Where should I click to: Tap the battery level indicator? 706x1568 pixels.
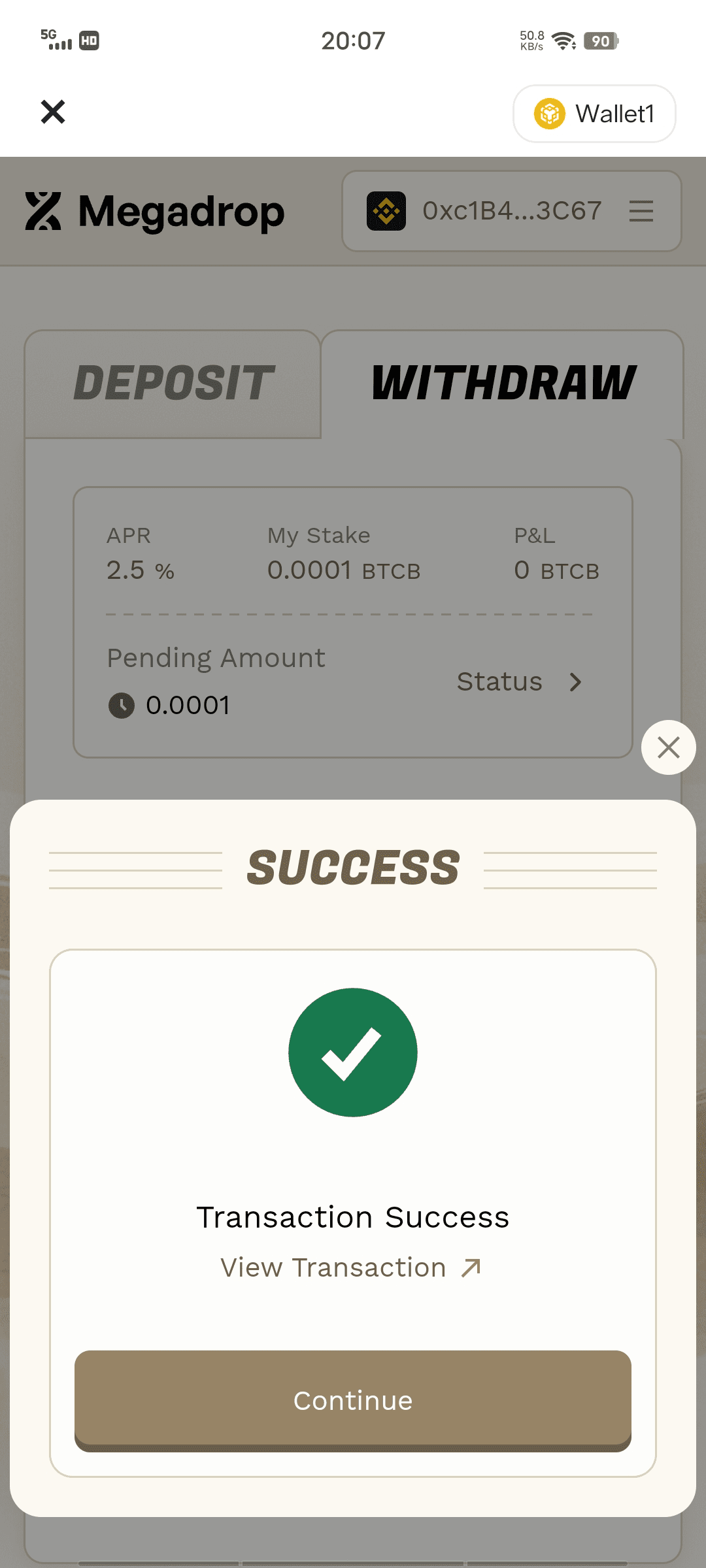coord(601,41)
